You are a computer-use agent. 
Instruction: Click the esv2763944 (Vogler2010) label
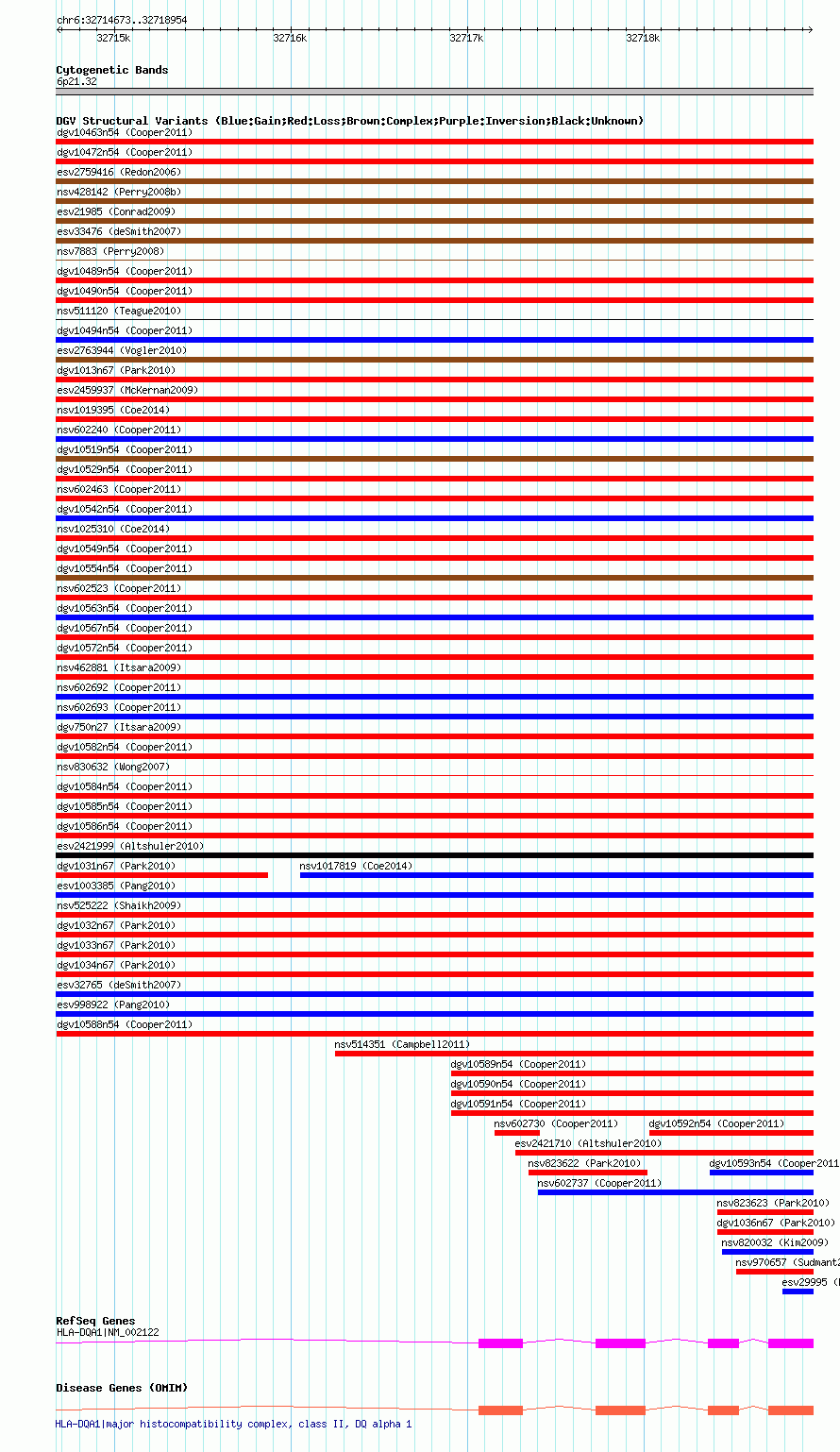click(x=122, y=350)
